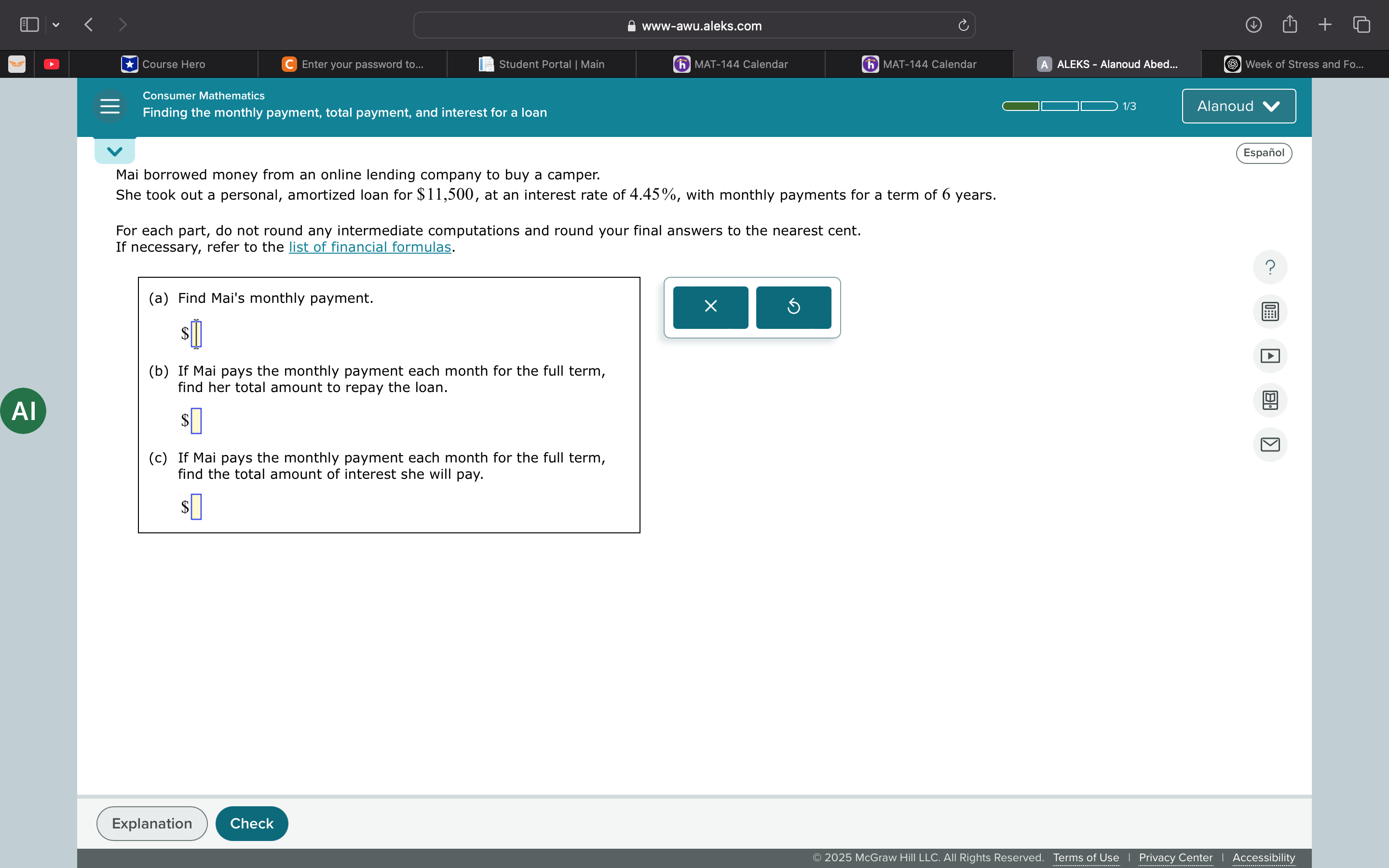1389x868 pixels.
Task: Open the ALEKS hamburger menu
Action: click(x=109, y=106)
